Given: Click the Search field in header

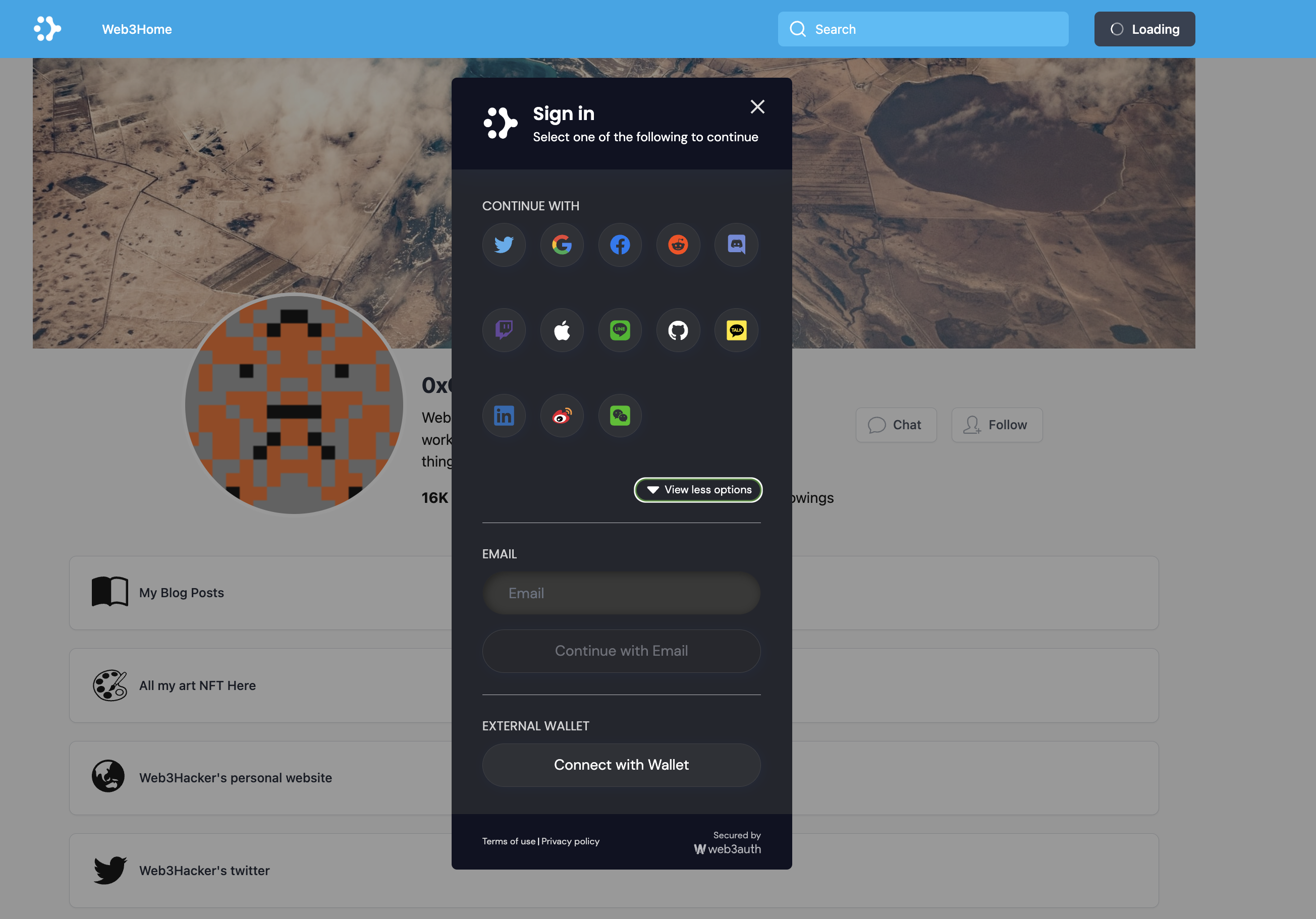Looking at the screenshot, I should click(x=923, y=29).
